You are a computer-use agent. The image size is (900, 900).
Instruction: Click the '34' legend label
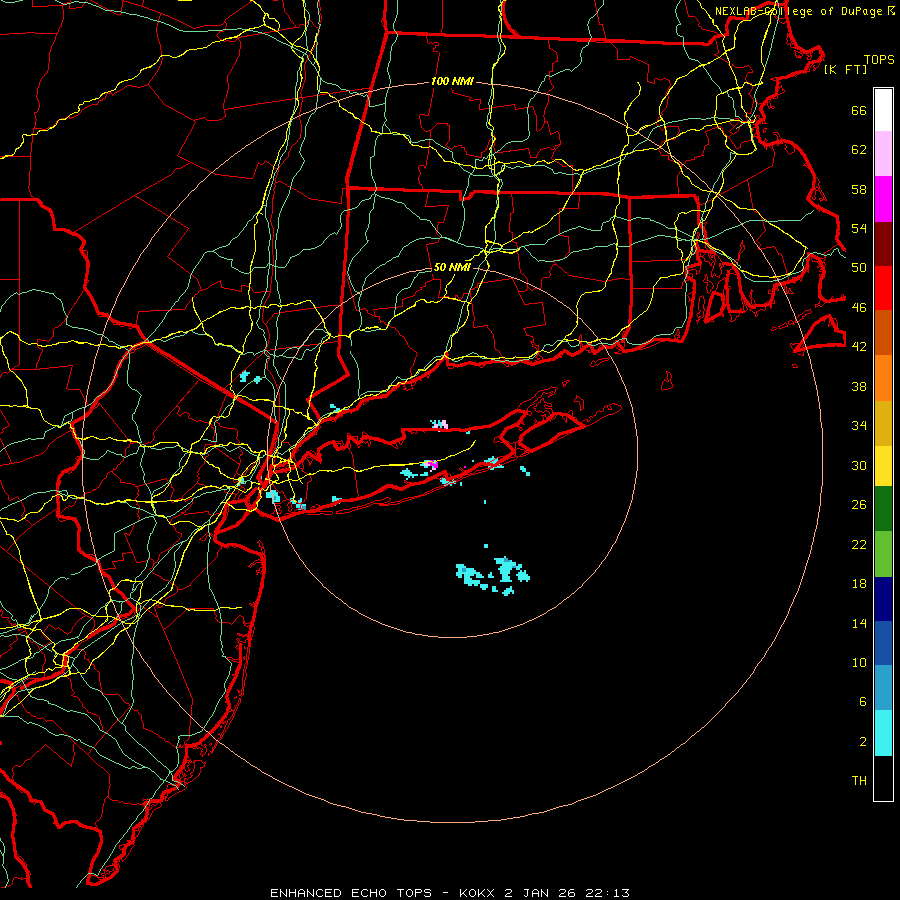coord(859,426)
